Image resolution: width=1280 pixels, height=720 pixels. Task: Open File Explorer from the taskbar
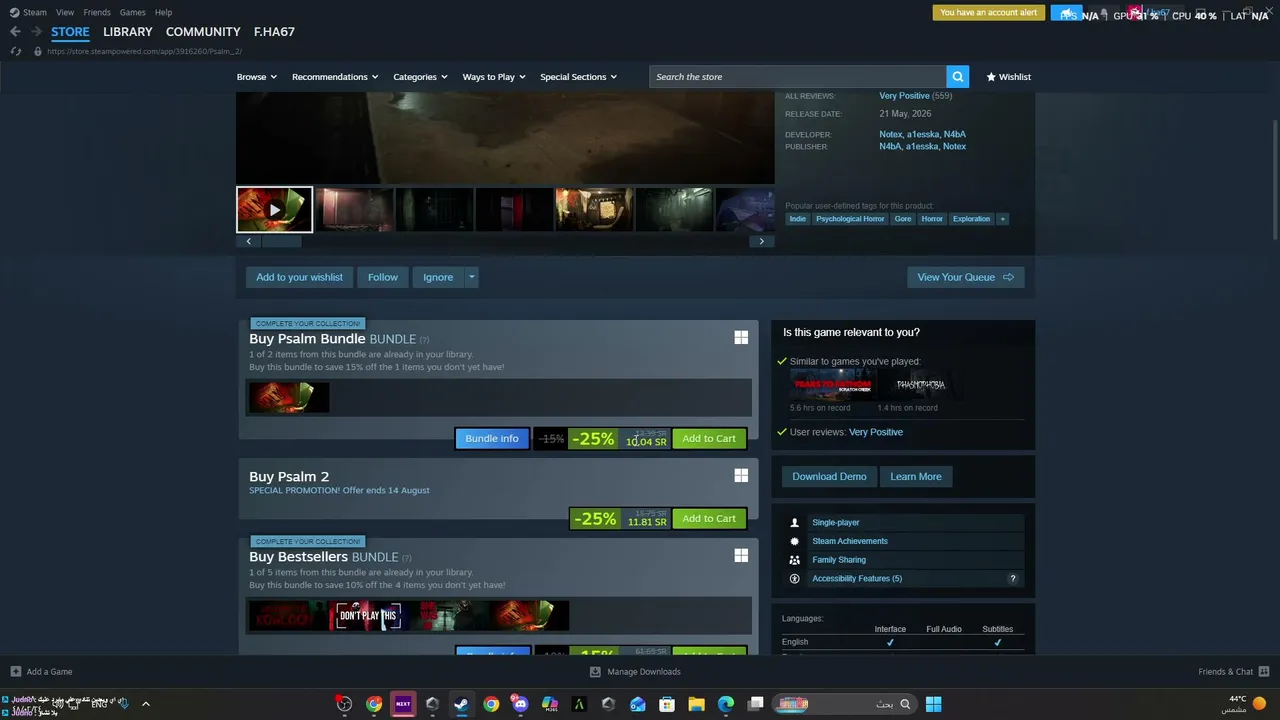[696, 704]
